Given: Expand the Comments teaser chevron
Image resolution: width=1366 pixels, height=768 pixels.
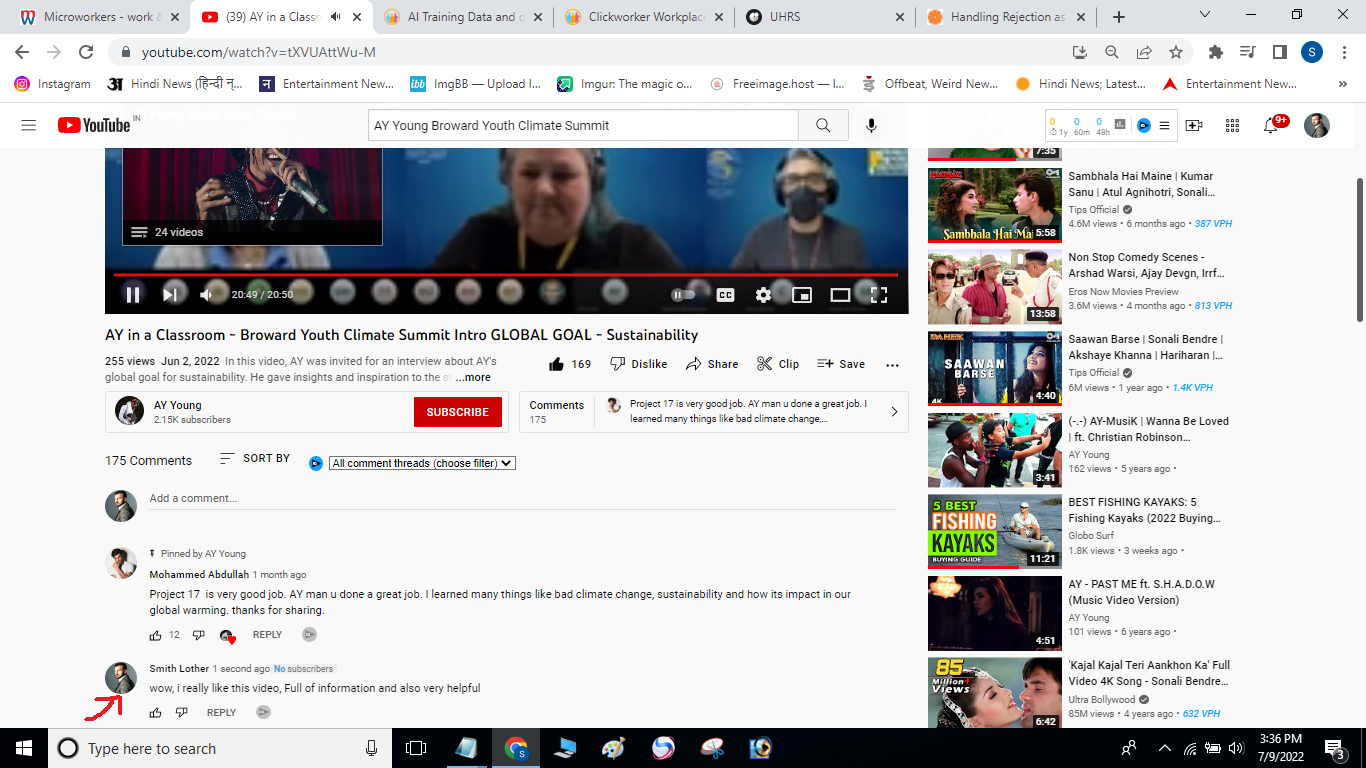Looking at the screenshot, I should click(894, 412).
